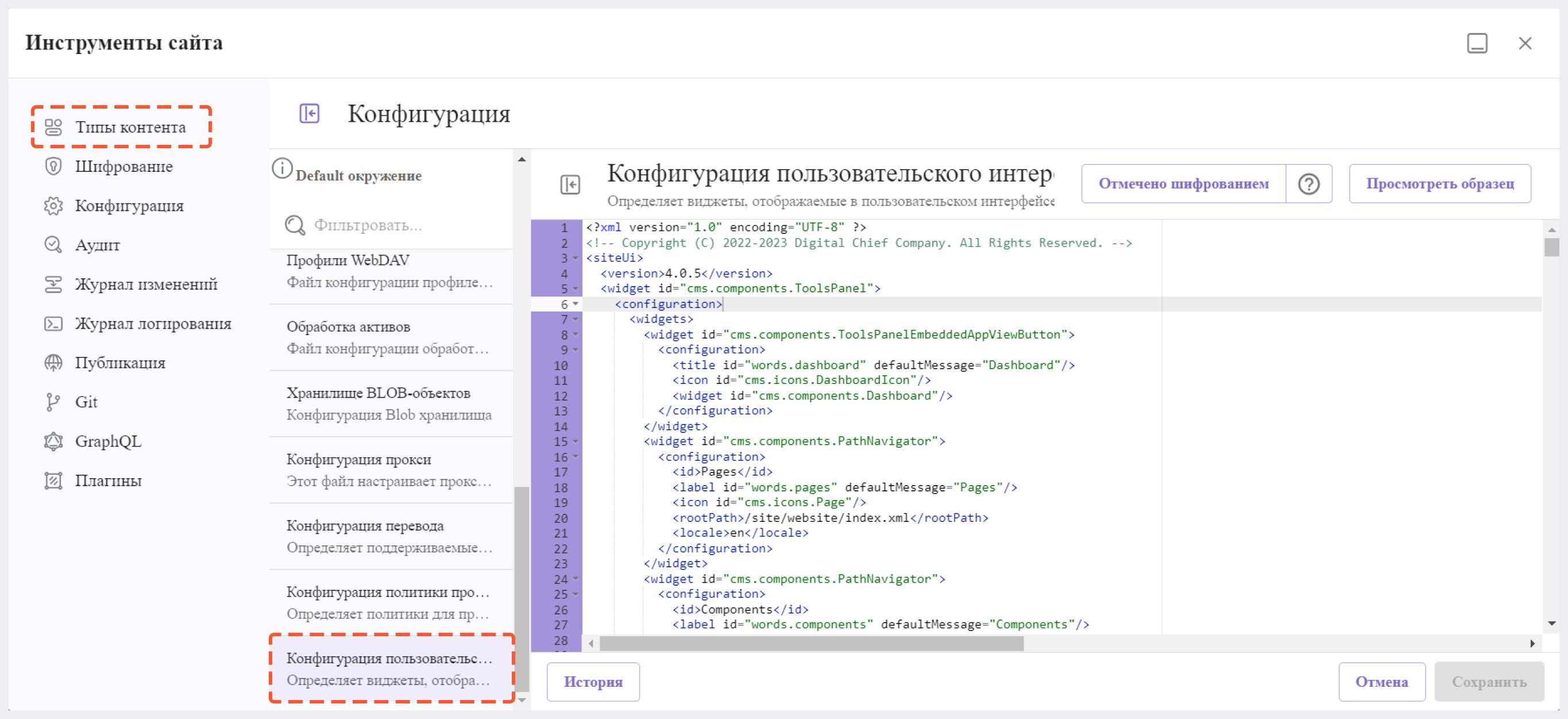Click config list scroll up arrow
Screen dimensions: 1568x719
pos(522,160)
